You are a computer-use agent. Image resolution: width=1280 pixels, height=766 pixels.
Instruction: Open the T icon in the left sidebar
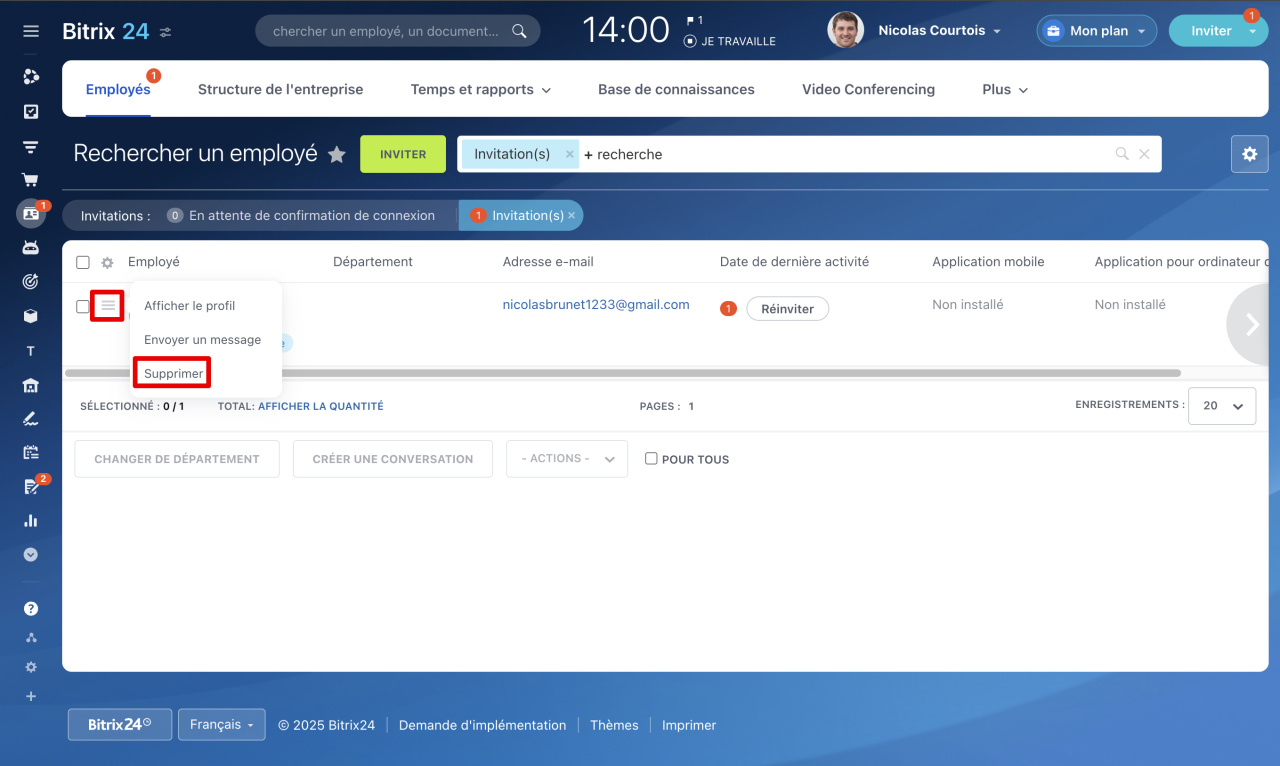click(x=31, y=351)
